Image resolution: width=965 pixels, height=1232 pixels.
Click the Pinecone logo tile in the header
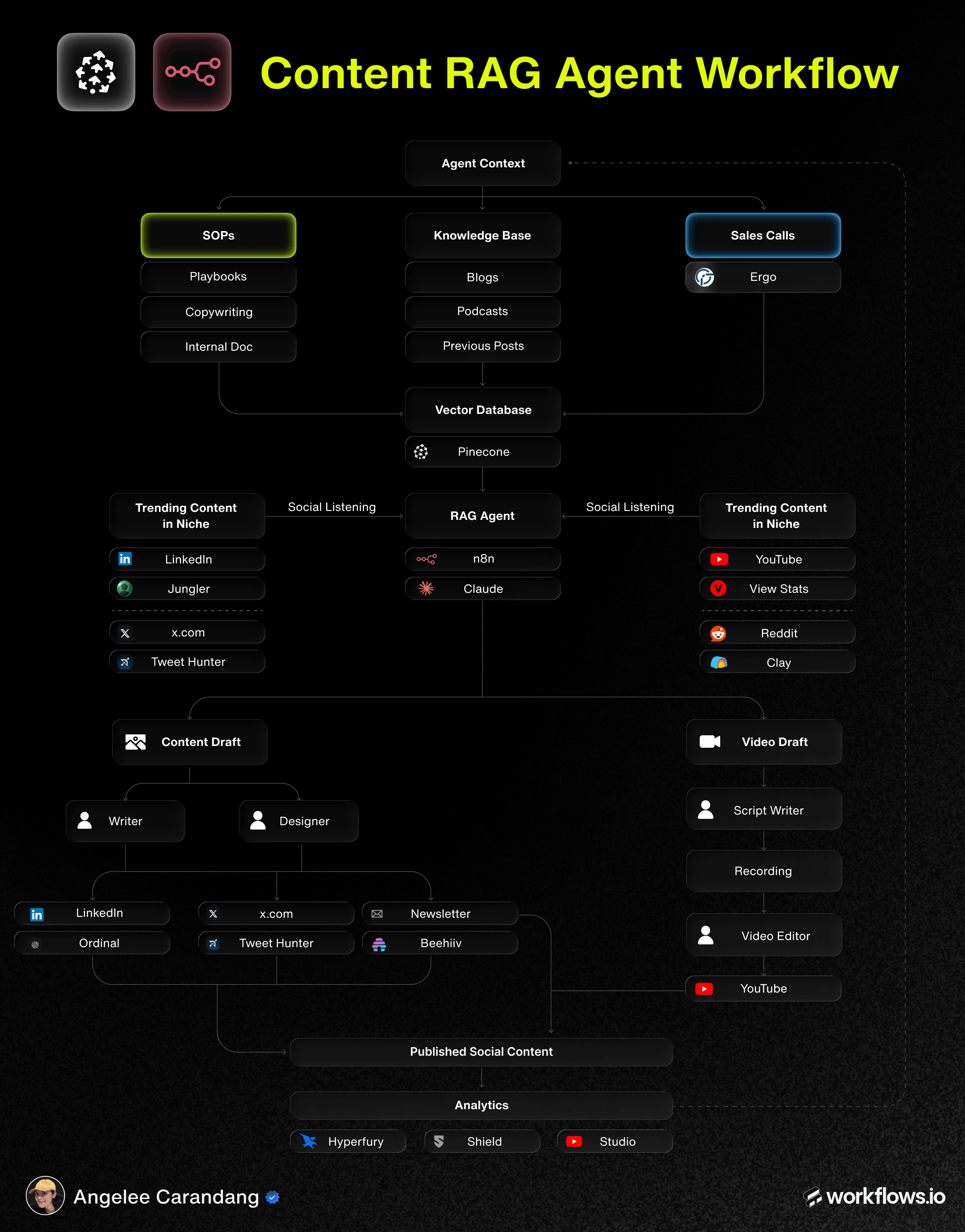click(x=96, y=72)
